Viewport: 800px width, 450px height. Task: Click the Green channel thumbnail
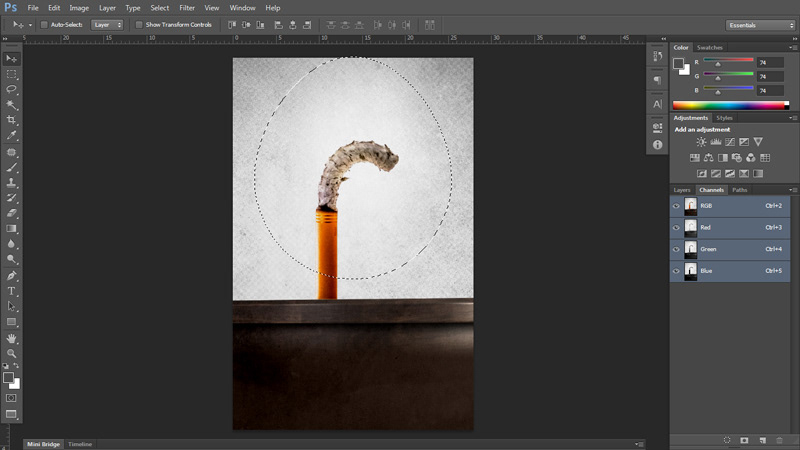tap(690, 249)
